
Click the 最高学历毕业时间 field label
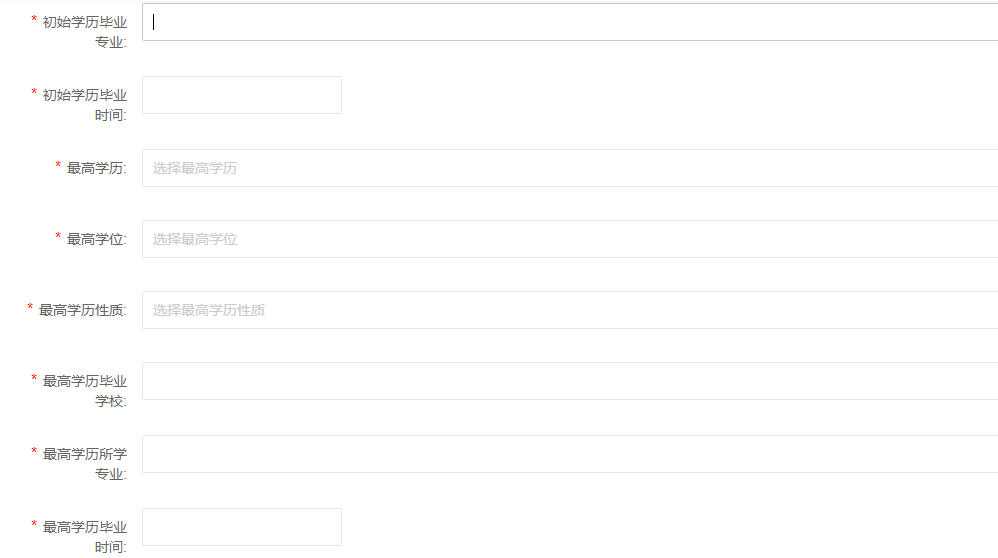pyautogui.click(x=85, y=536)
